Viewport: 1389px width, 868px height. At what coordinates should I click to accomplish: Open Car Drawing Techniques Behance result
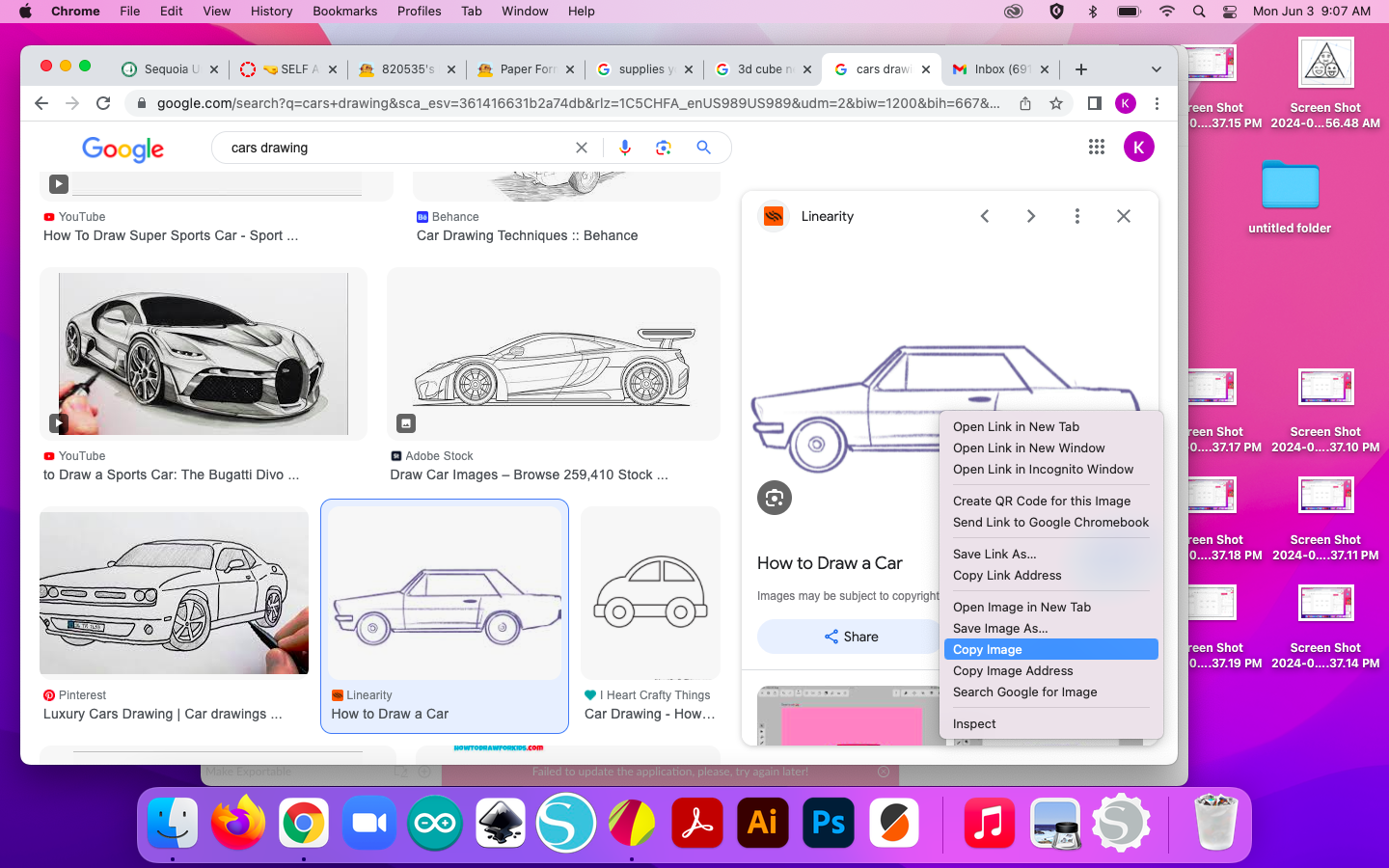coord(527,235)
